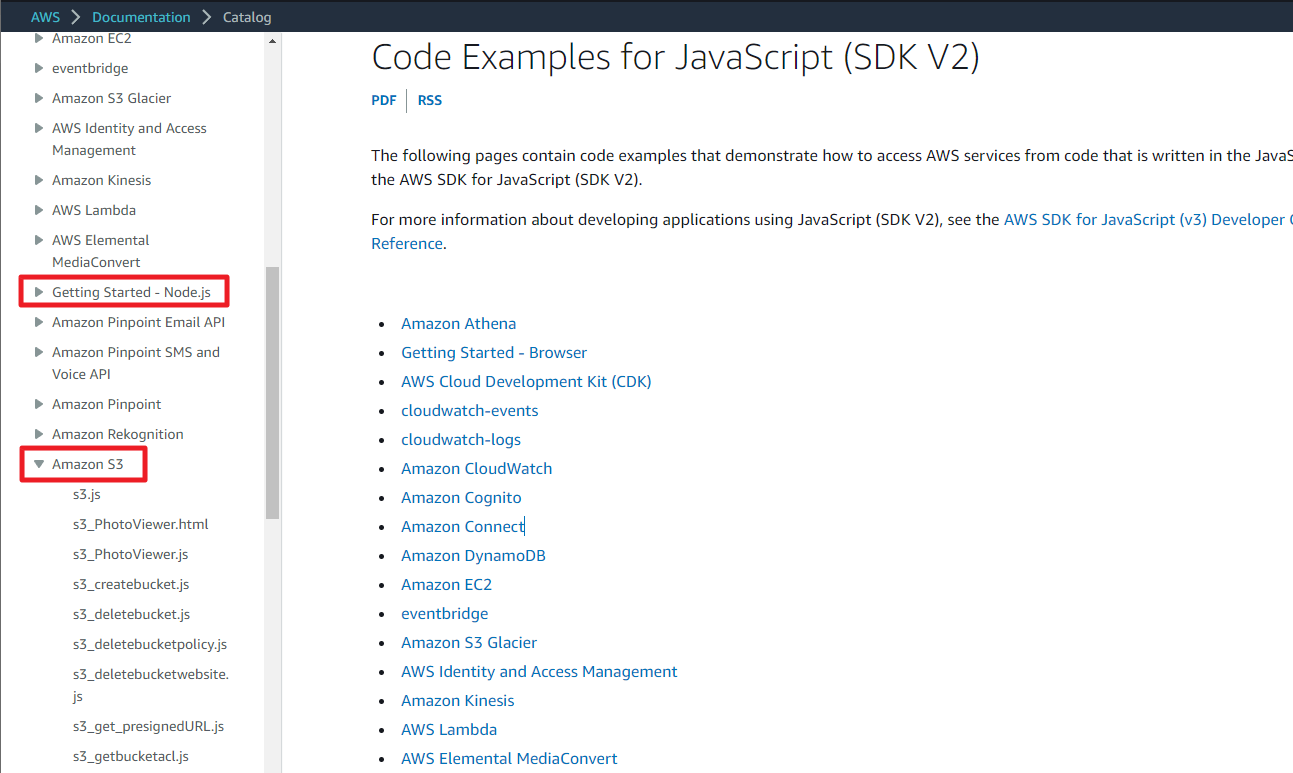Click Catalog in the breadcrumb

pos(247,17)
